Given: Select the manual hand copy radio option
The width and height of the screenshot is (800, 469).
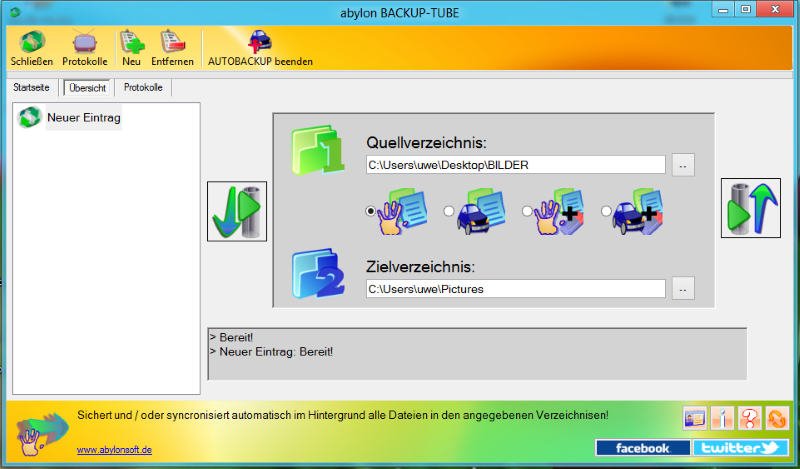Looking at the screenshot, I should pyautogui.click(x=370, y=211).
